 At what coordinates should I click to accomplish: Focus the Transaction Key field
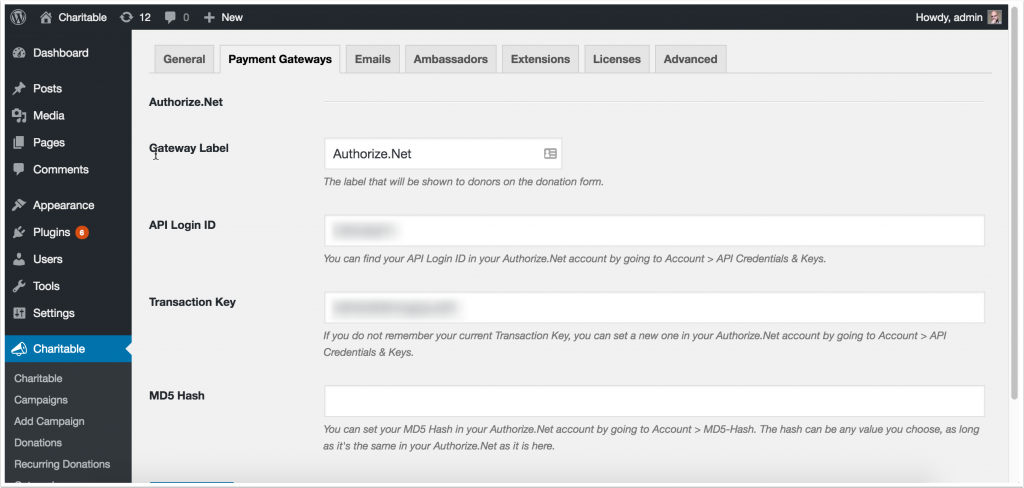point(654,307)
